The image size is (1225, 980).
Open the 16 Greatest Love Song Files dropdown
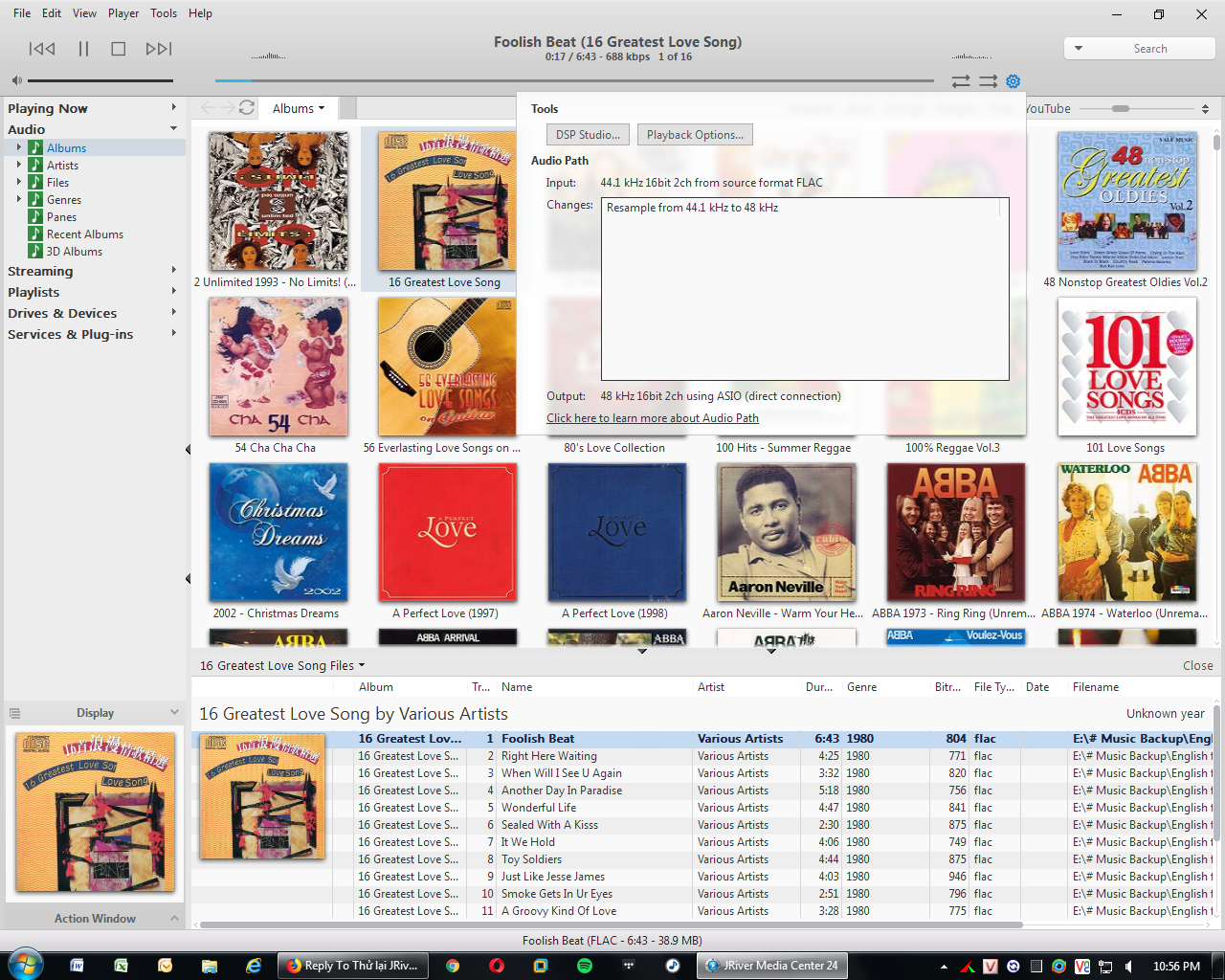click(x=282, y=665)
